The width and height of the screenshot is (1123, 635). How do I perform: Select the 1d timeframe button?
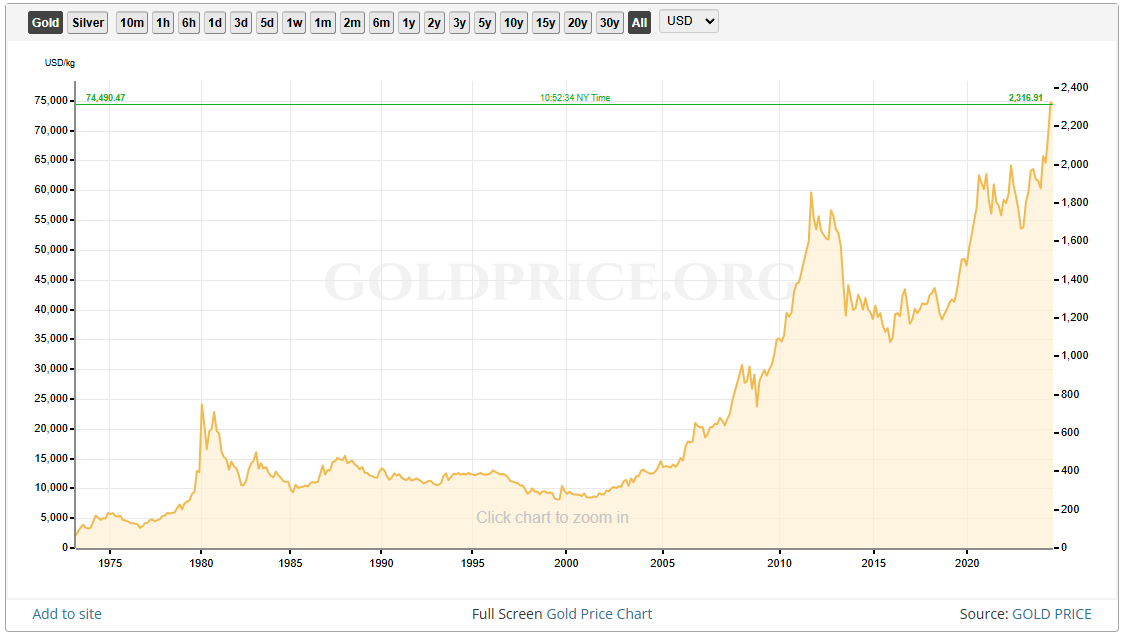coord(214,21)
